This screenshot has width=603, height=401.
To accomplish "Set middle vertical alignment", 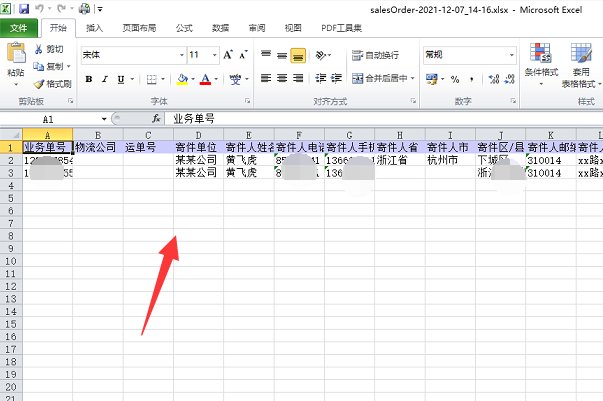I will [282, 55].
